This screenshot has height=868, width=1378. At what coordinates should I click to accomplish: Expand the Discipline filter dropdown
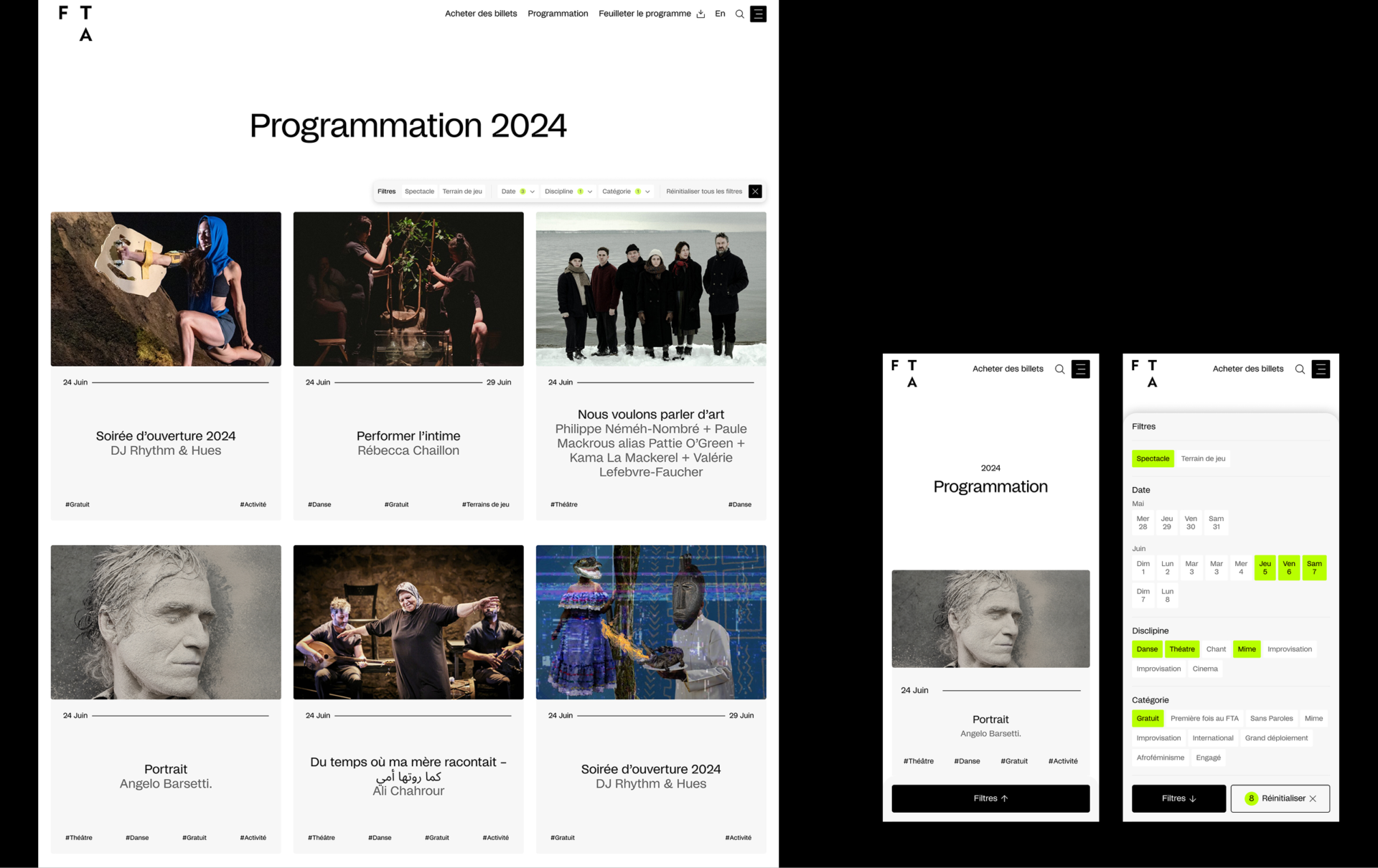(568, 192)
